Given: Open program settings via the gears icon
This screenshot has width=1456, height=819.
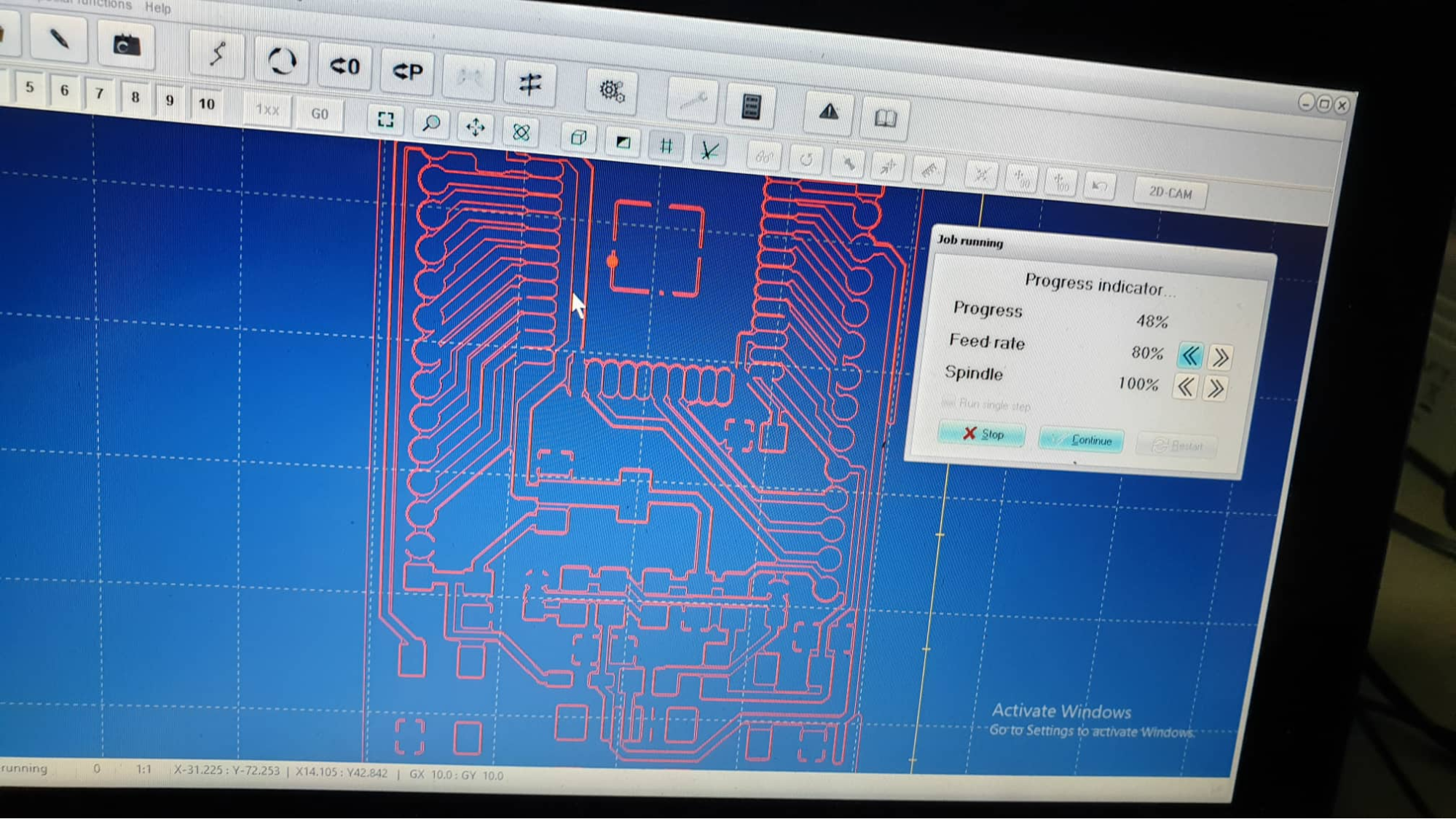Looking at the screenshot, I should (x=611, y=91).
